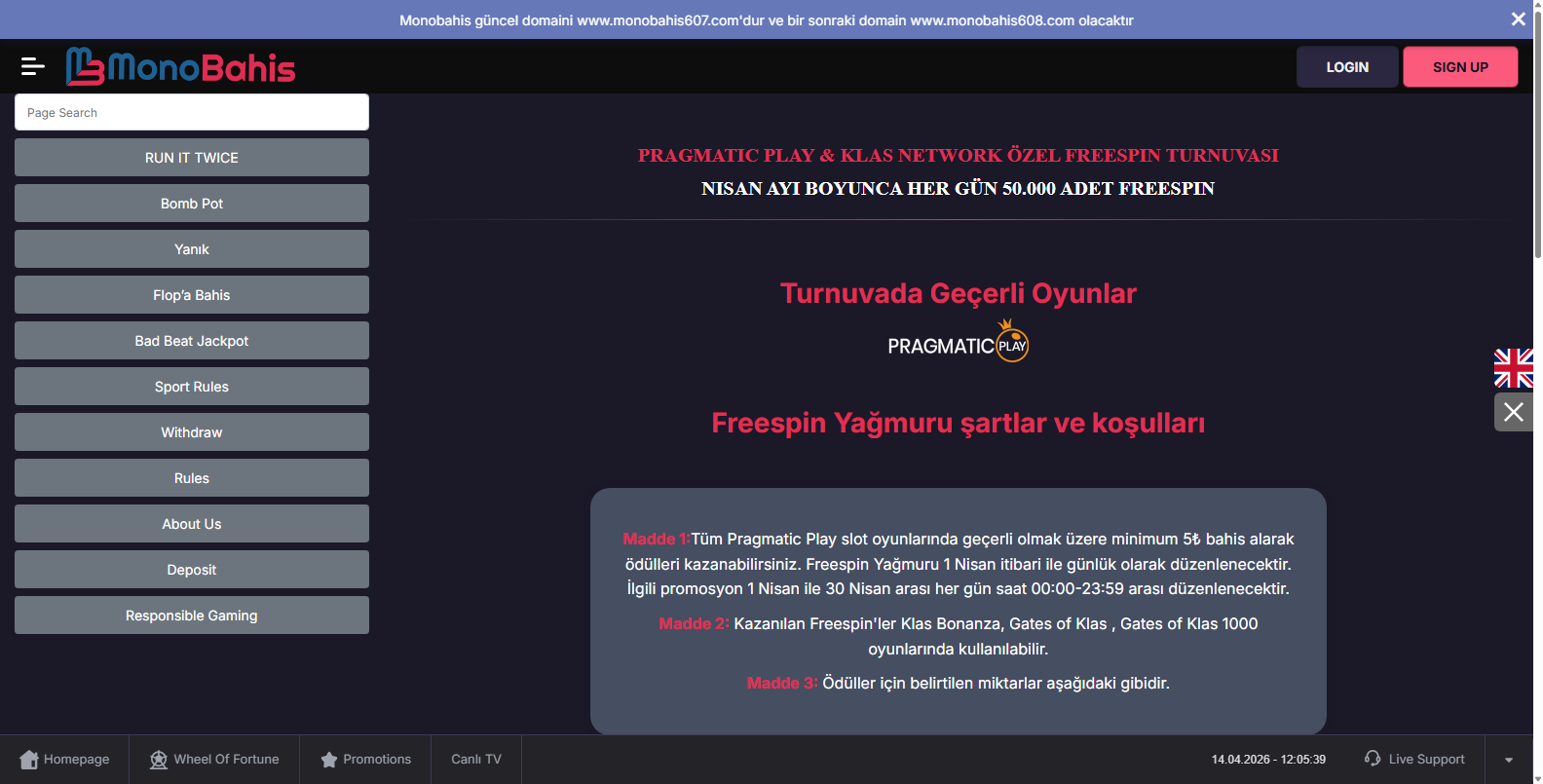This screenshot has height=784, width=1543.
Task: Click the Wheel Of Fortune icon
Action: point(159,760)
